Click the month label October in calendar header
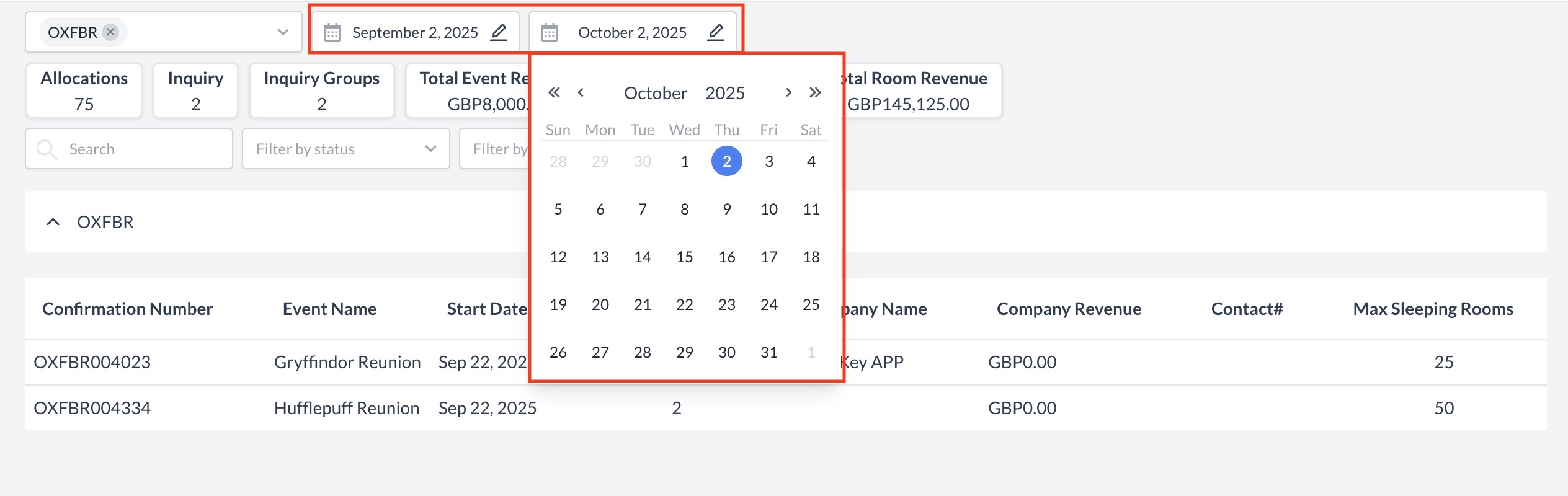 [x=655, y=93]
